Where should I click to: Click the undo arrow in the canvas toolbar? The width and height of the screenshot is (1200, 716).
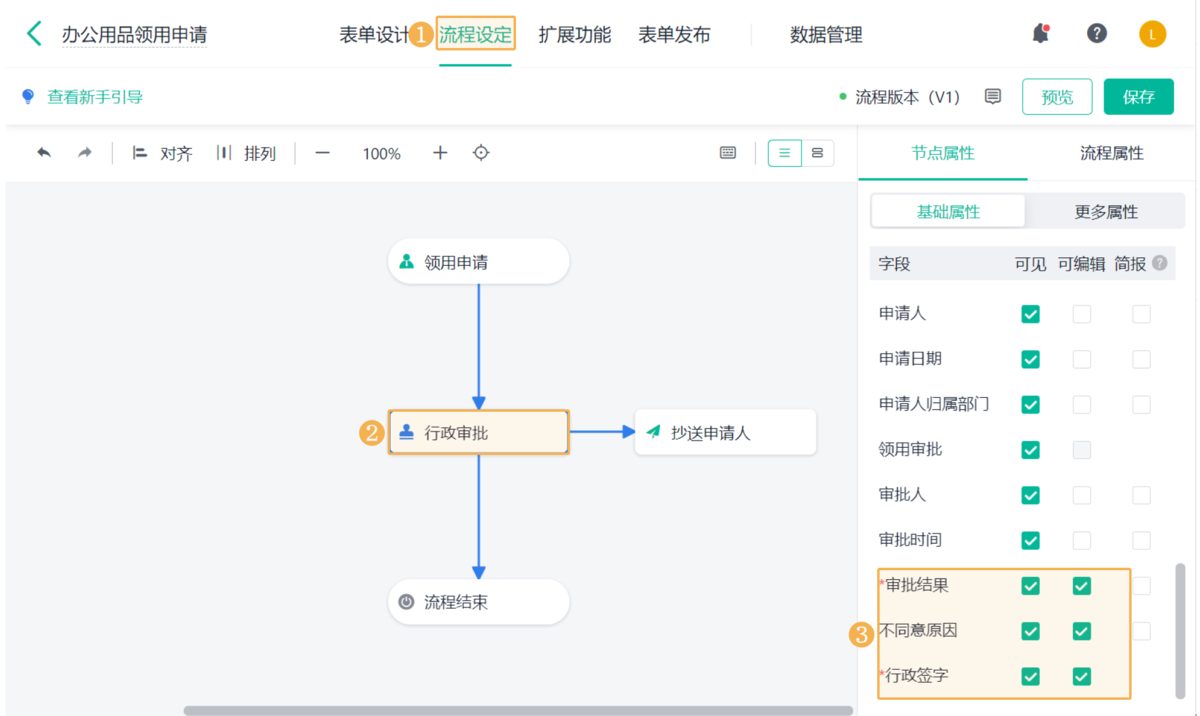click(x=42, y=153)
